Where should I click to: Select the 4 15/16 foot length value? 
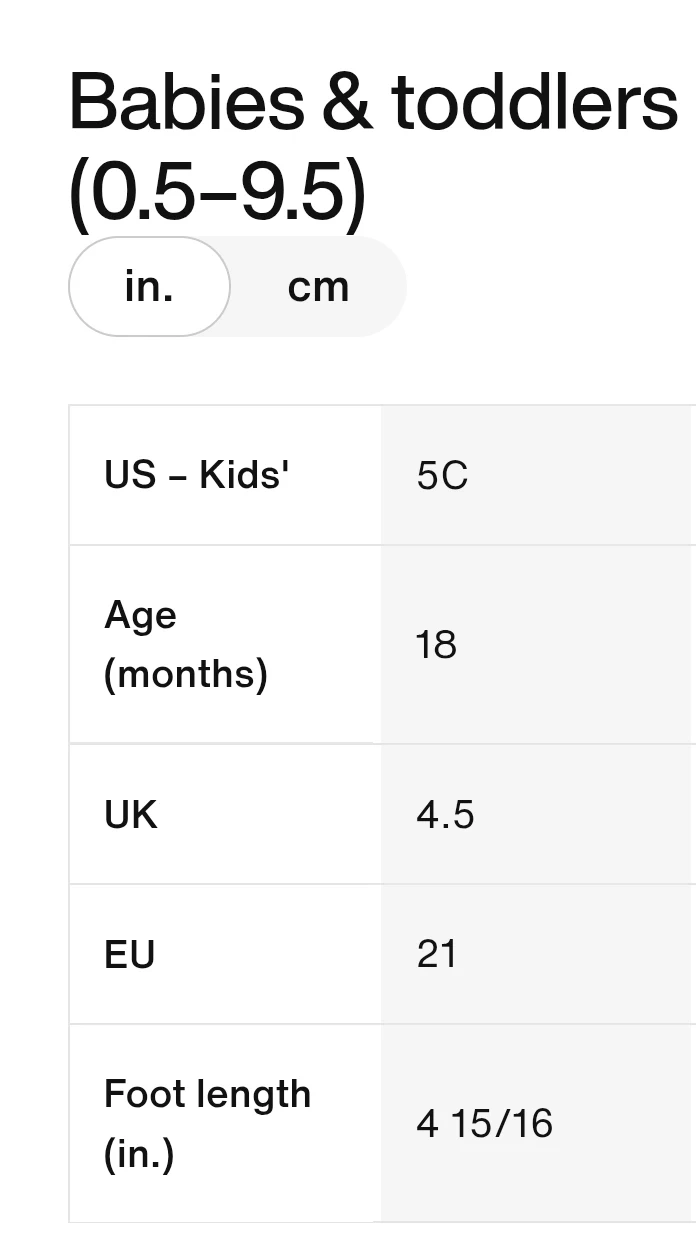(x=484, y=1124)
